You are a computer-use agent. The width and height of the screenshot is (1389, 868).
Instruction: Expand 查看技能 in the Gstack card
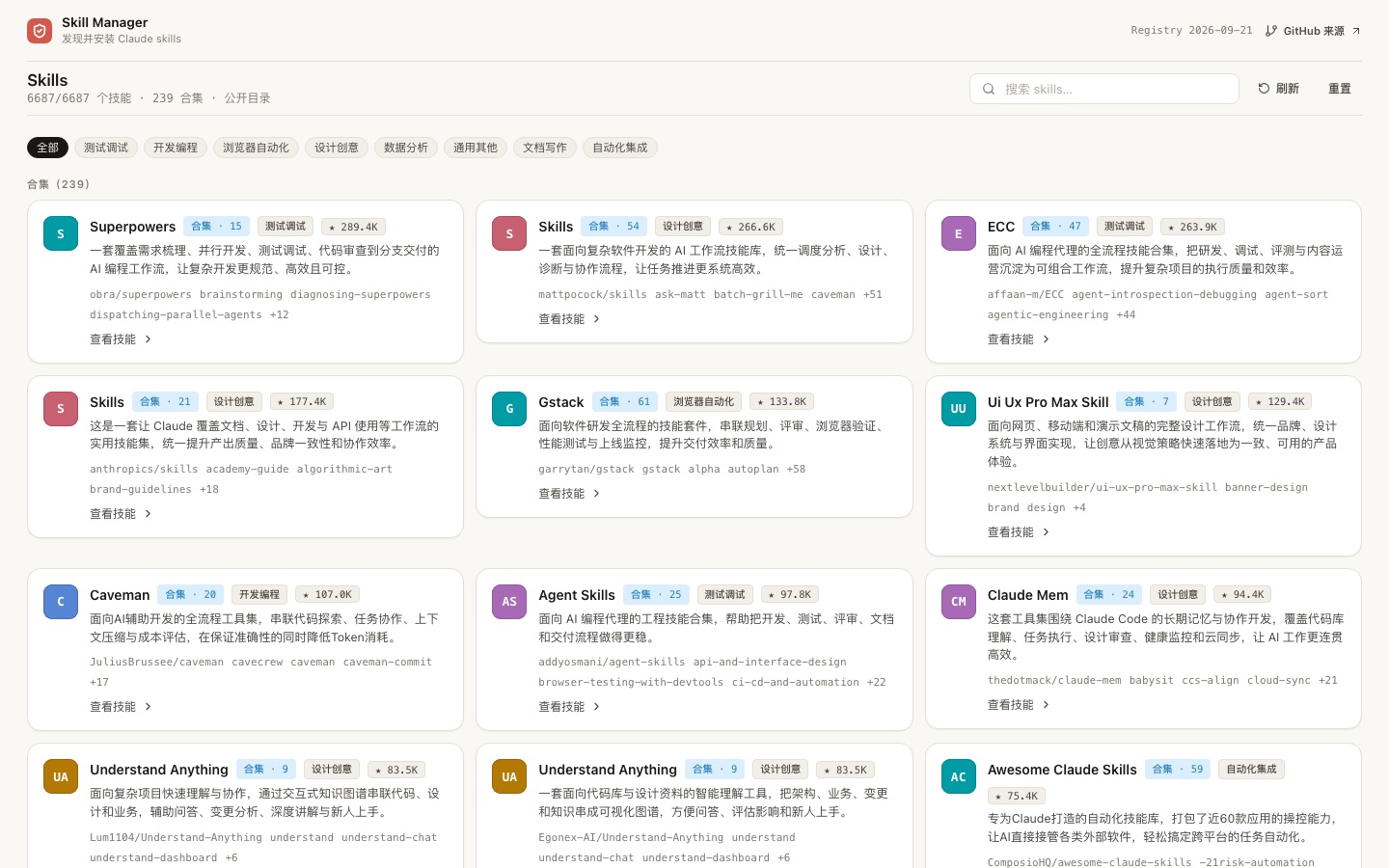pyautogui.click(x=569, y=494)
